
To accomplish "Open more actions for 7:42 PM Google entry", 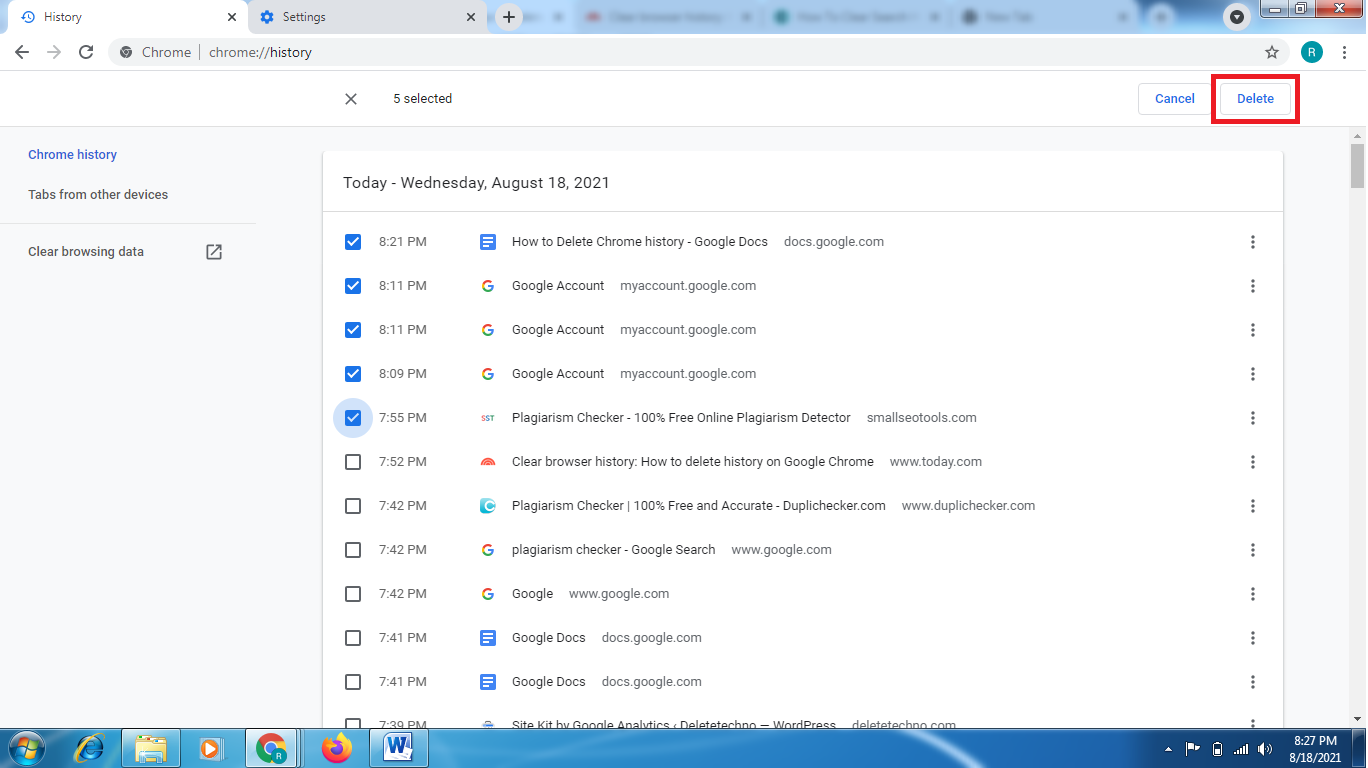I will click(x=1253, y=594).
